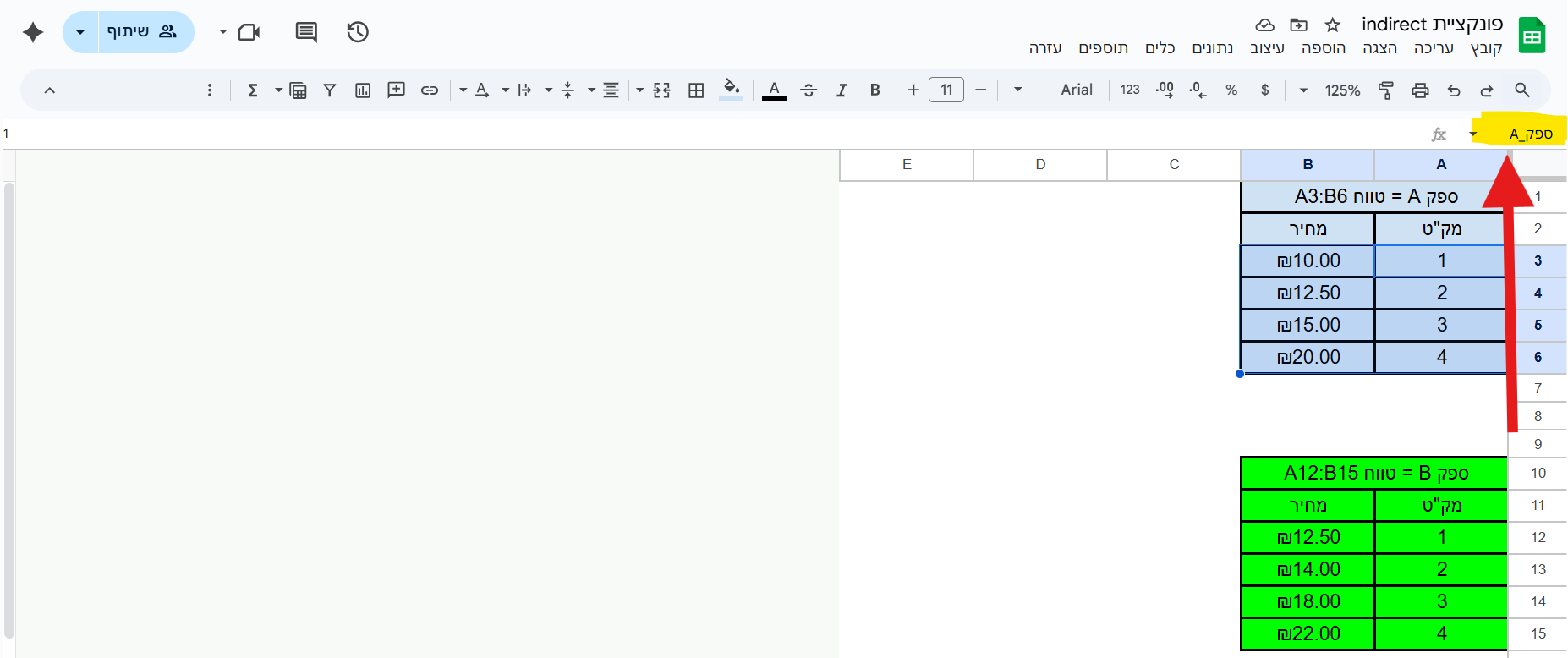Click the text wrapping icon
1568x658 pixels.
[x=524, y=90]
